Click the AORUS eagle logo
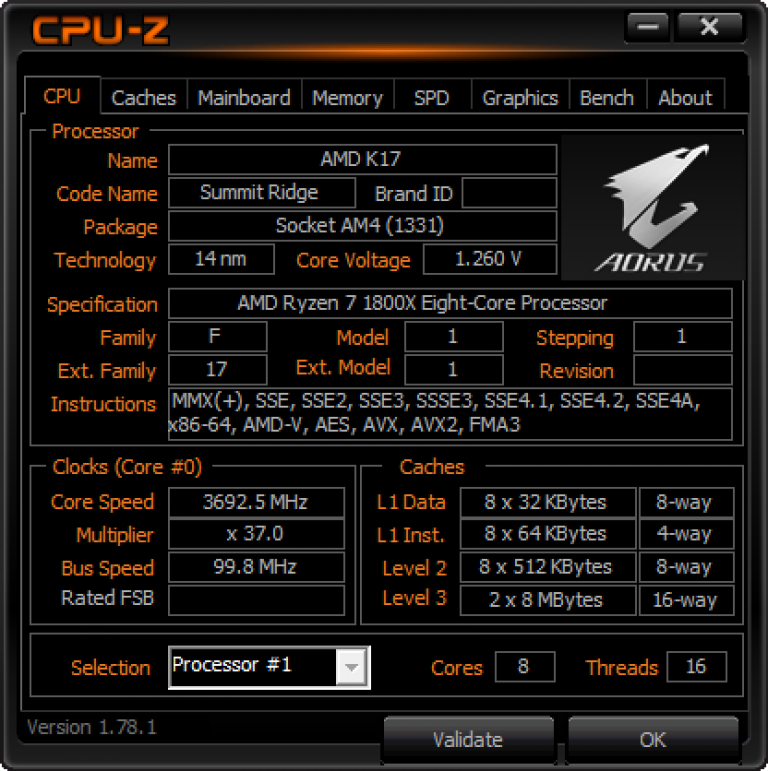 [x=652, y=208]
